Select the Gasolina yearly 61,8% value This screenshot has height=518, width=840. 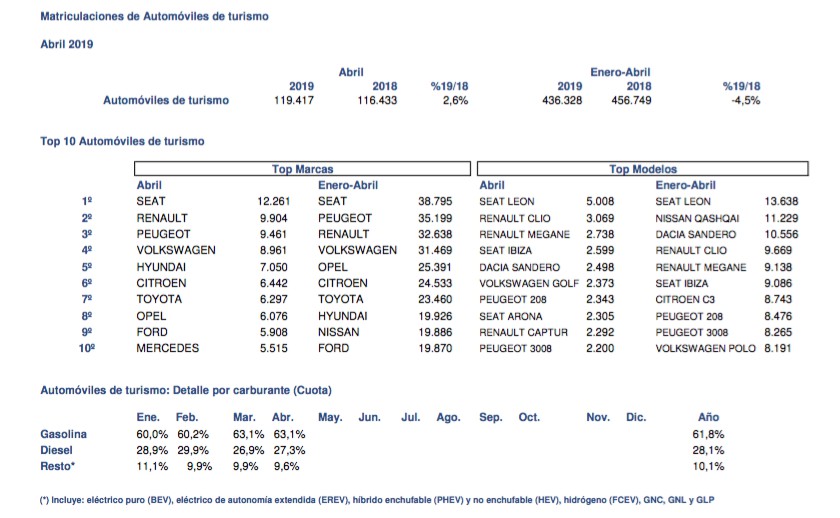(708, 434)
